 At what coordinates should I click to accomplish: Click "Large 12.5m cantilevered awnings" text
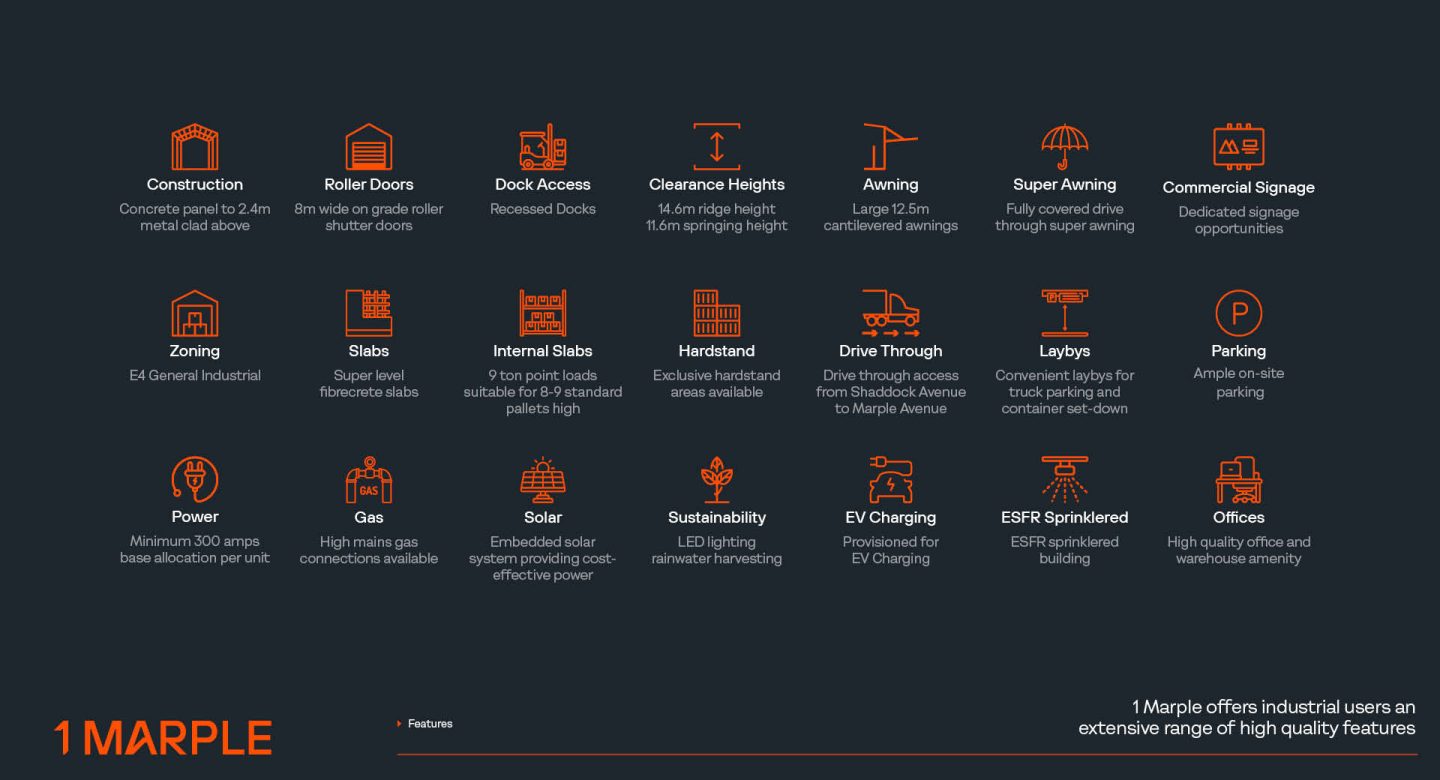891,217
